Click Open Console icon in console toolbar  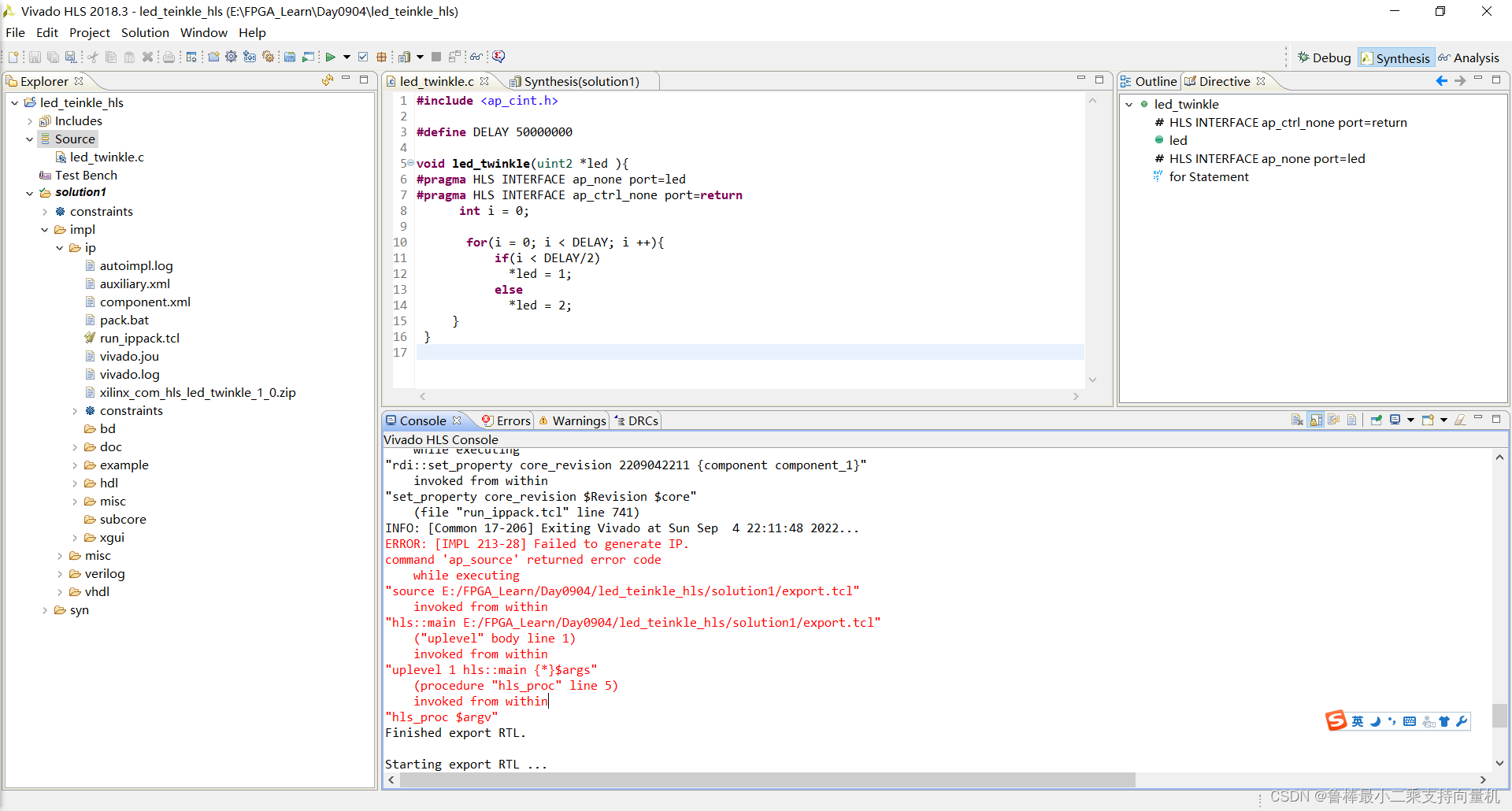pyautogui.click(x=1428, y=420)
